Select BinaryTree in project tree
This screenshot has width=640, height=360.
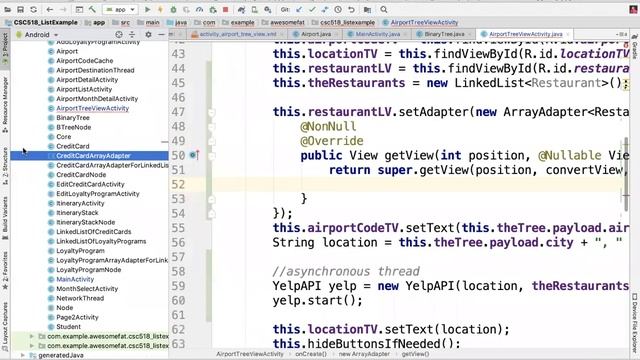coord(73,118)
